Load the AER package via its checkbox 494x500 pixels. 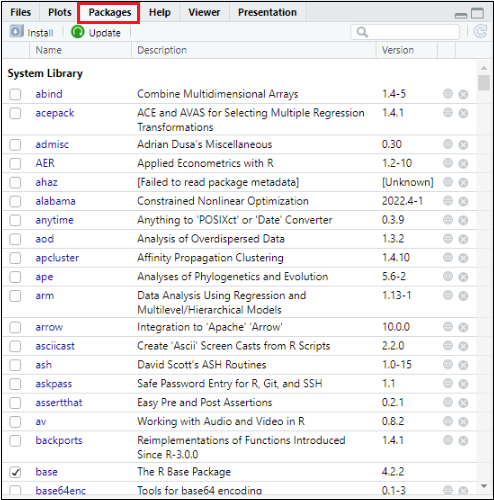[x=15, y=164]
